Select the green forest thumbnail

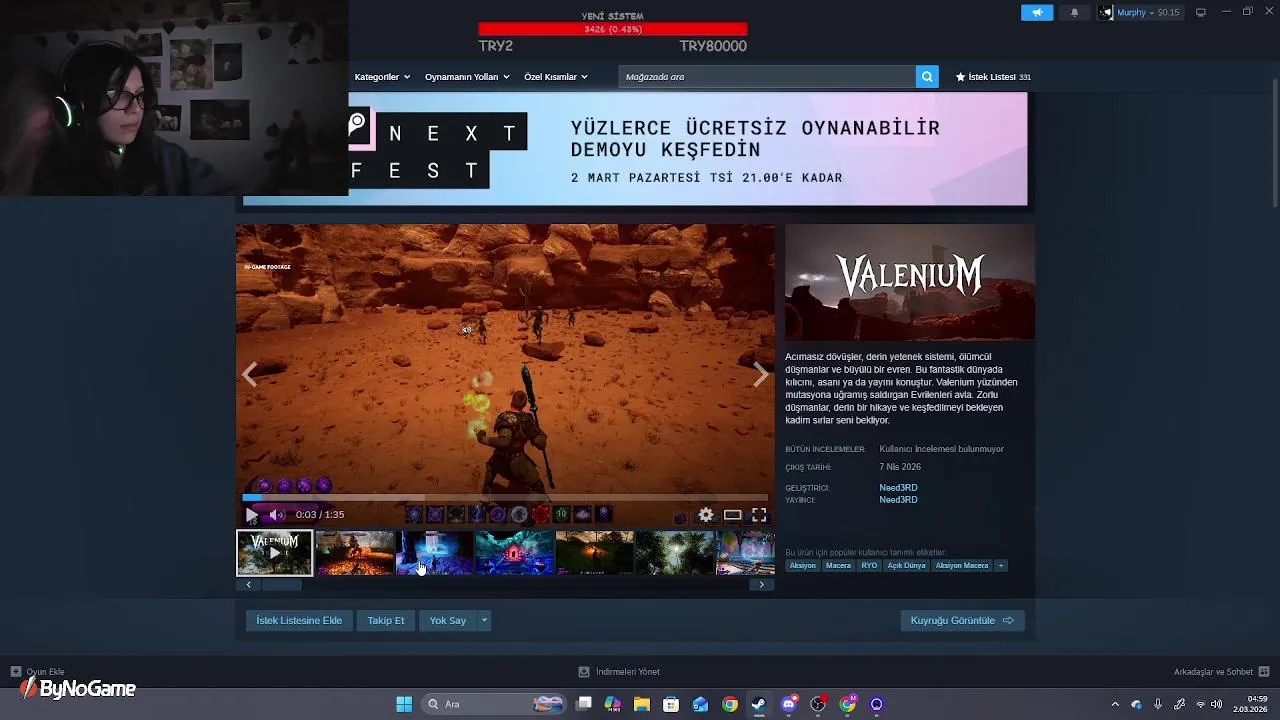coord(675,553)
